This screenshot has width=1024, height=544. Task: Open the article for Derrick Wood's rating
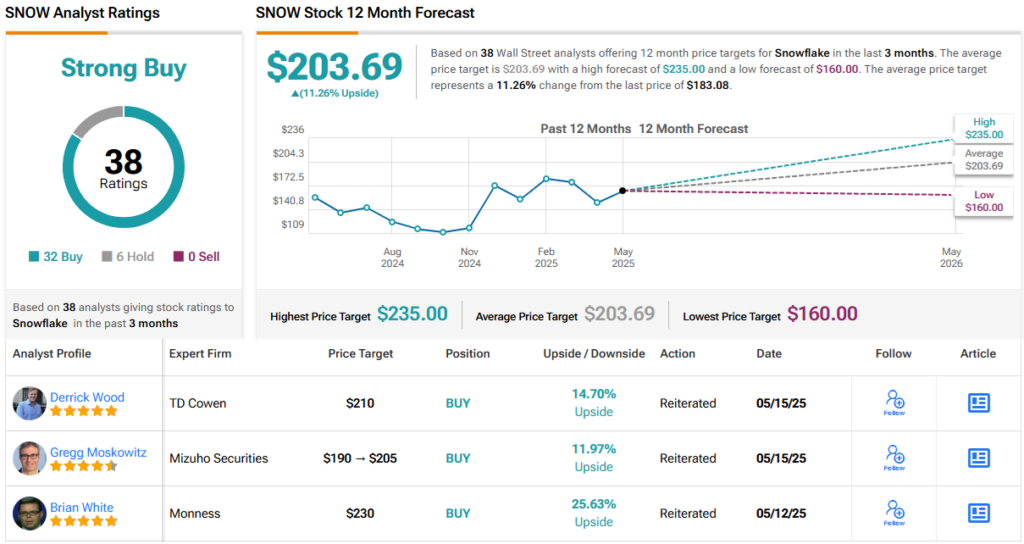pyautogui.click(x=978, y=403)
